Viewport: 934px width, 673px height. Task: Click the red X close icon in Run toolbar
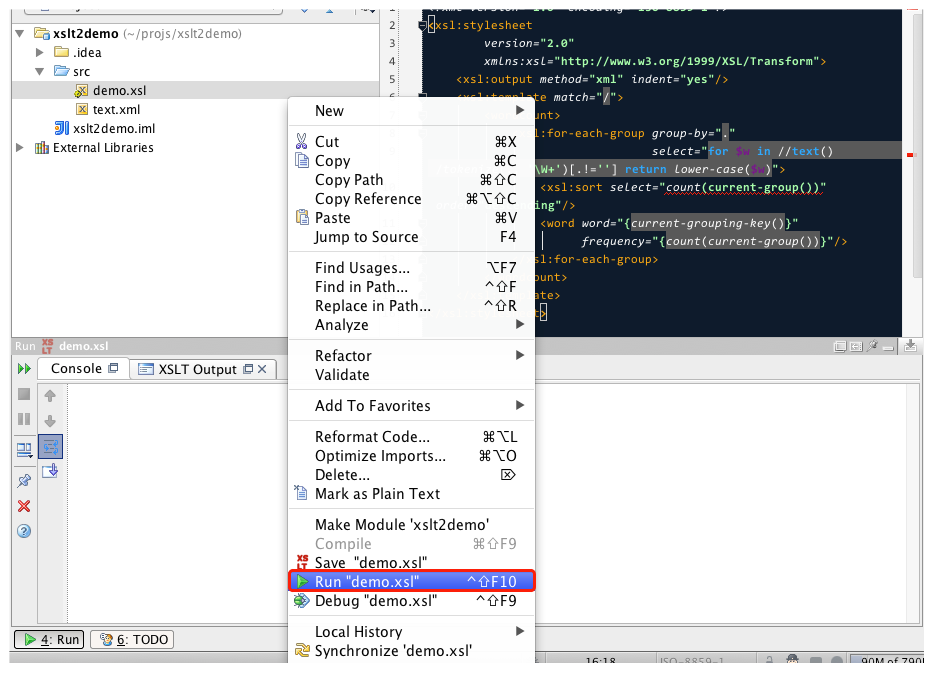pyautogui.click(x=24, y=506)
